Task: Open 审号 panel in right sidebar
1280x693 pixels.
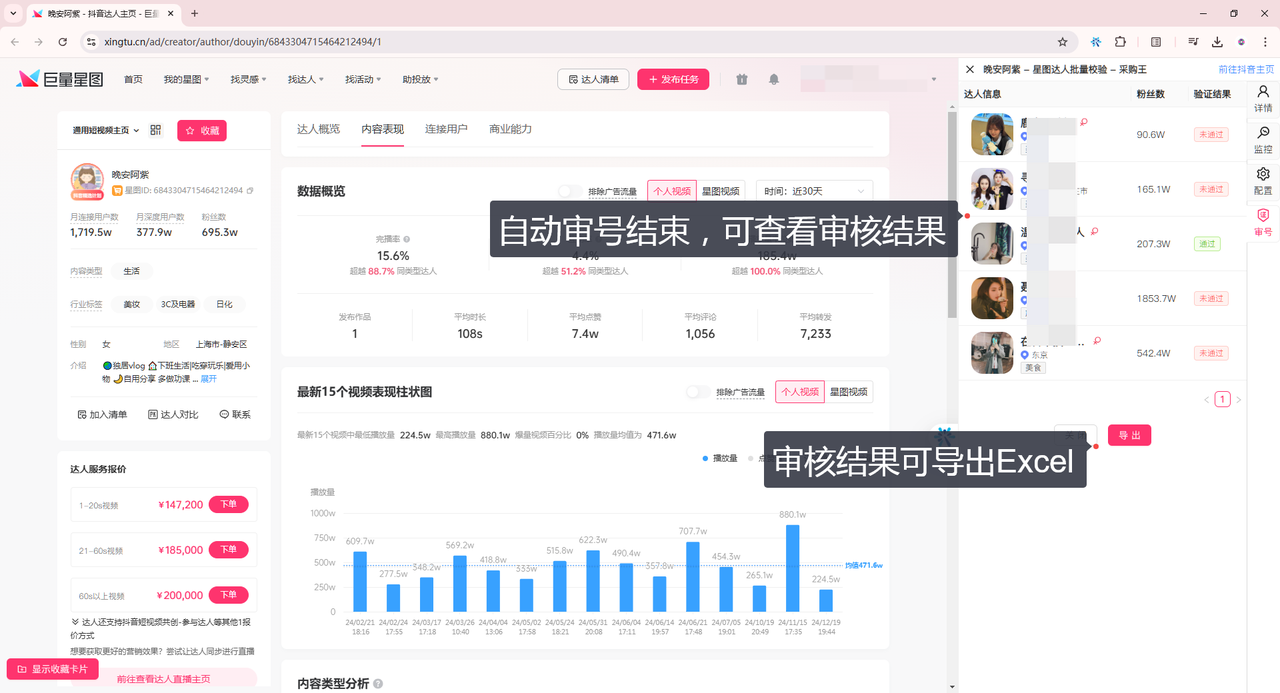Action: point(1263,222)
